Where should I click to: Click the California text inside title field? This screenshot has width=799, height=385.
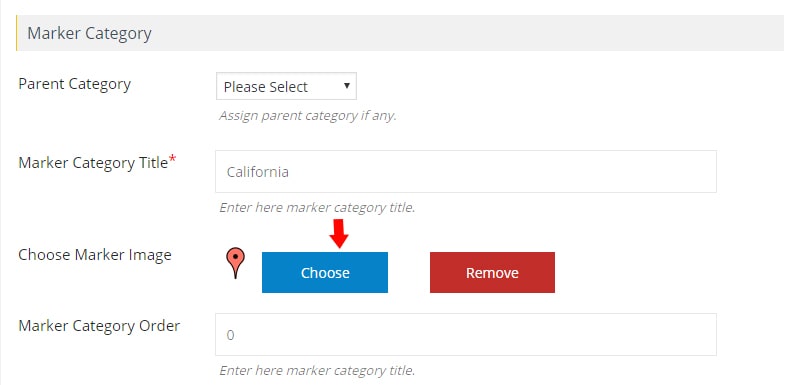click(x=258, y=172)
